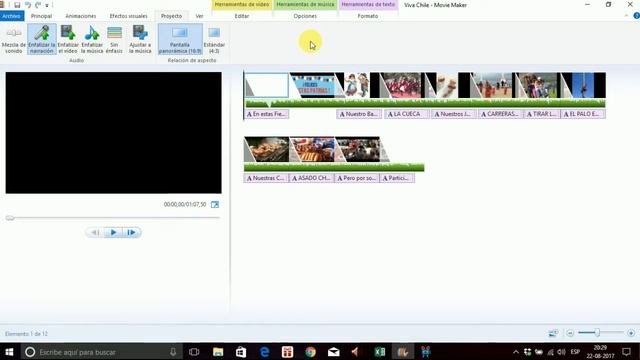Click Ajustar a la música
The image size is (640, 360).
140,39
